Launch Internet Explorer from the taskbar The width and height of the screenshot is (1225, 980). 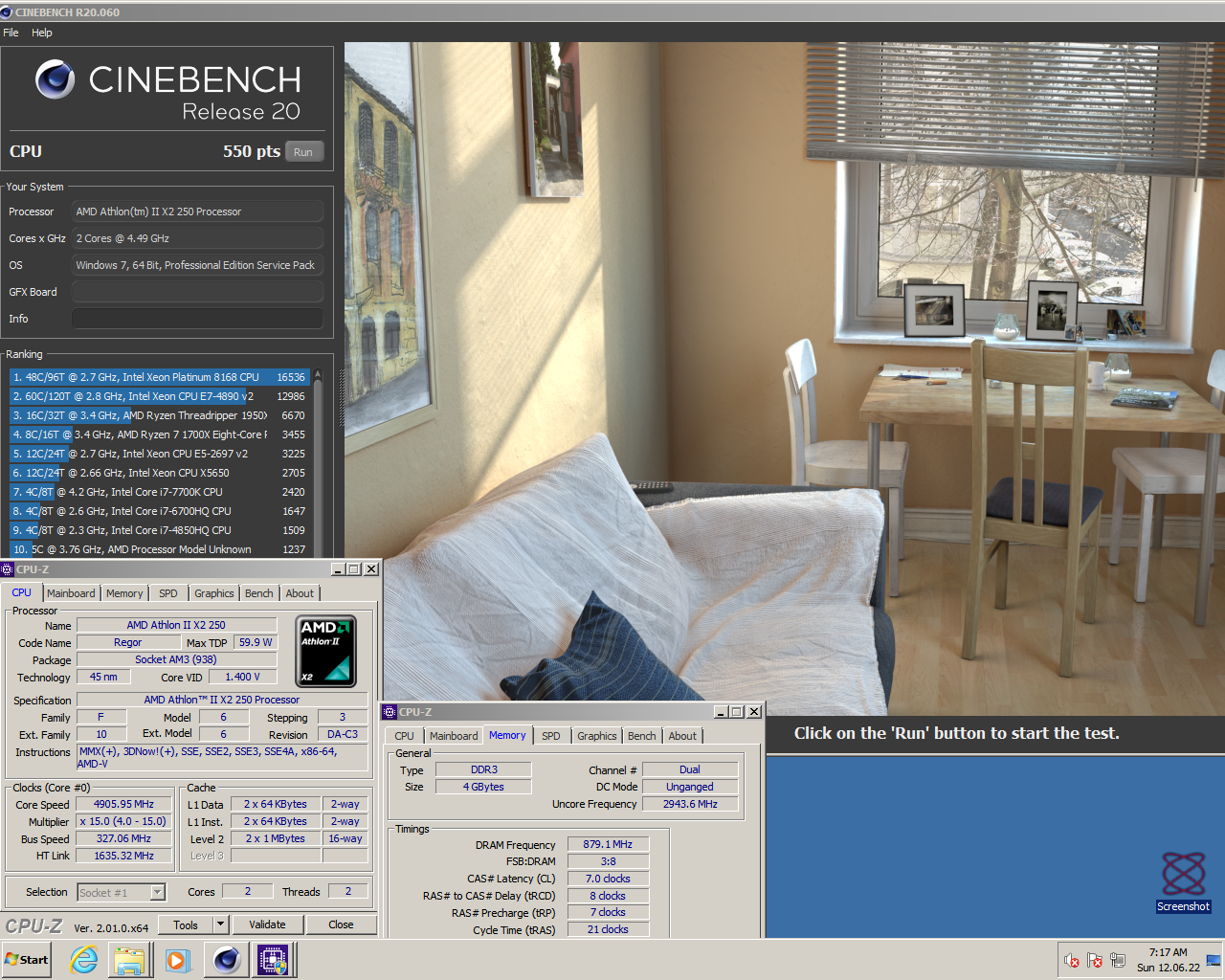[84, 960]
